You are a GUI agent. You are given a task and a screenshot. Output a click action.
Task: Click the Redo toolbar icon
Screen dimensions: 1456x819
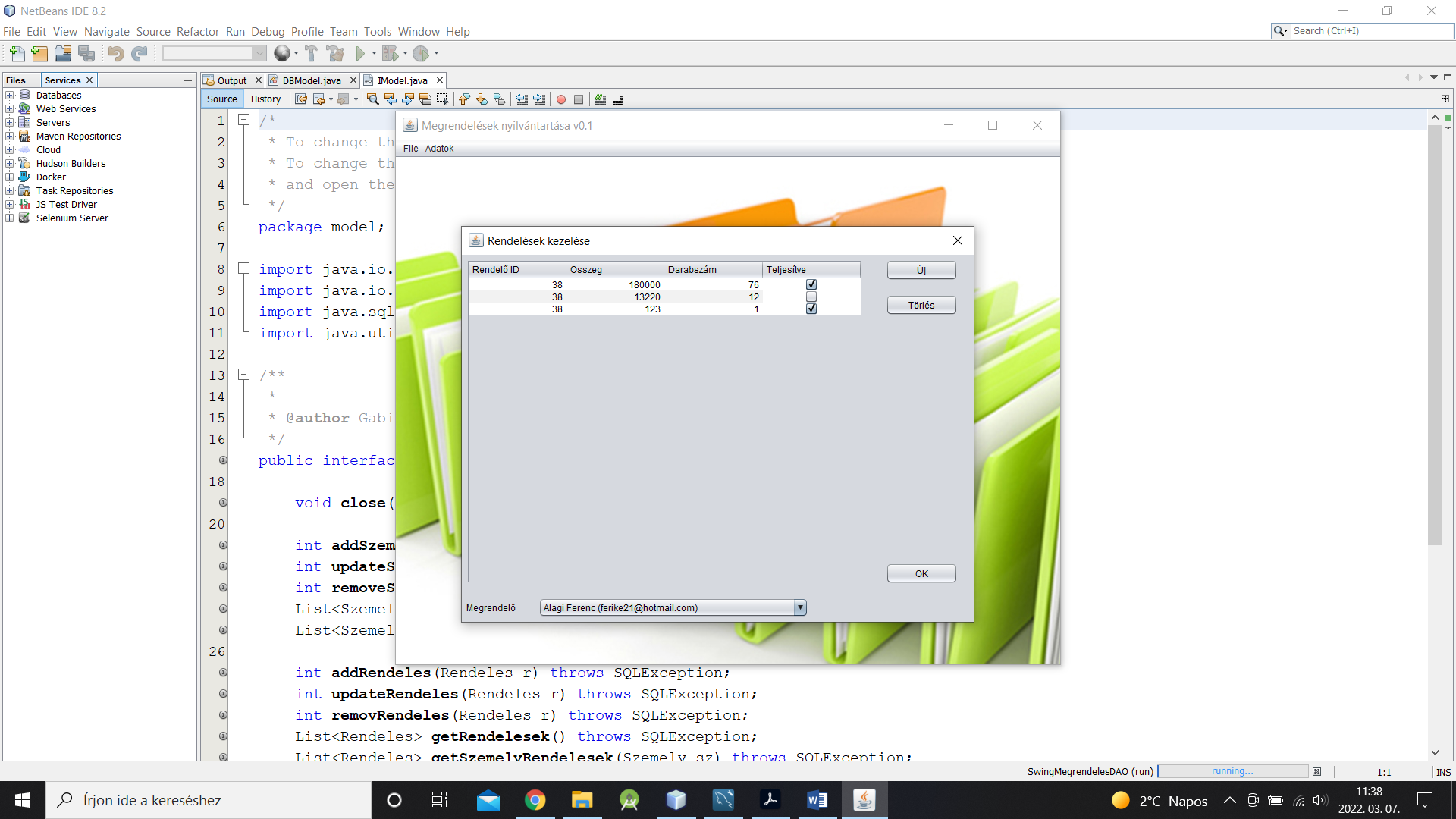pos(139,54)
